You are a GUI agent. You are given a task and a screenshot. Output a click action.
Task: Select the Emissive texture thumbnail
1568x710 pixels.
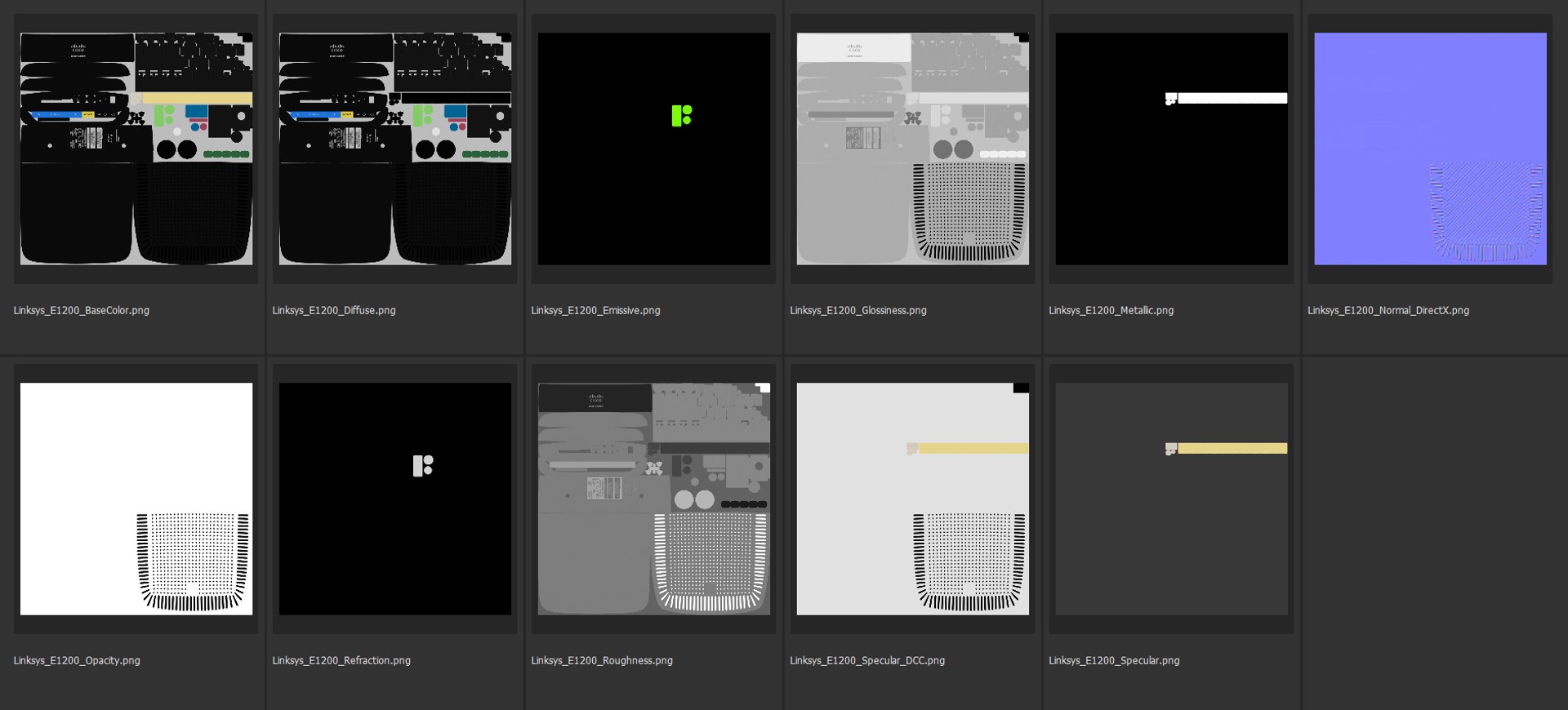point(654,149)
